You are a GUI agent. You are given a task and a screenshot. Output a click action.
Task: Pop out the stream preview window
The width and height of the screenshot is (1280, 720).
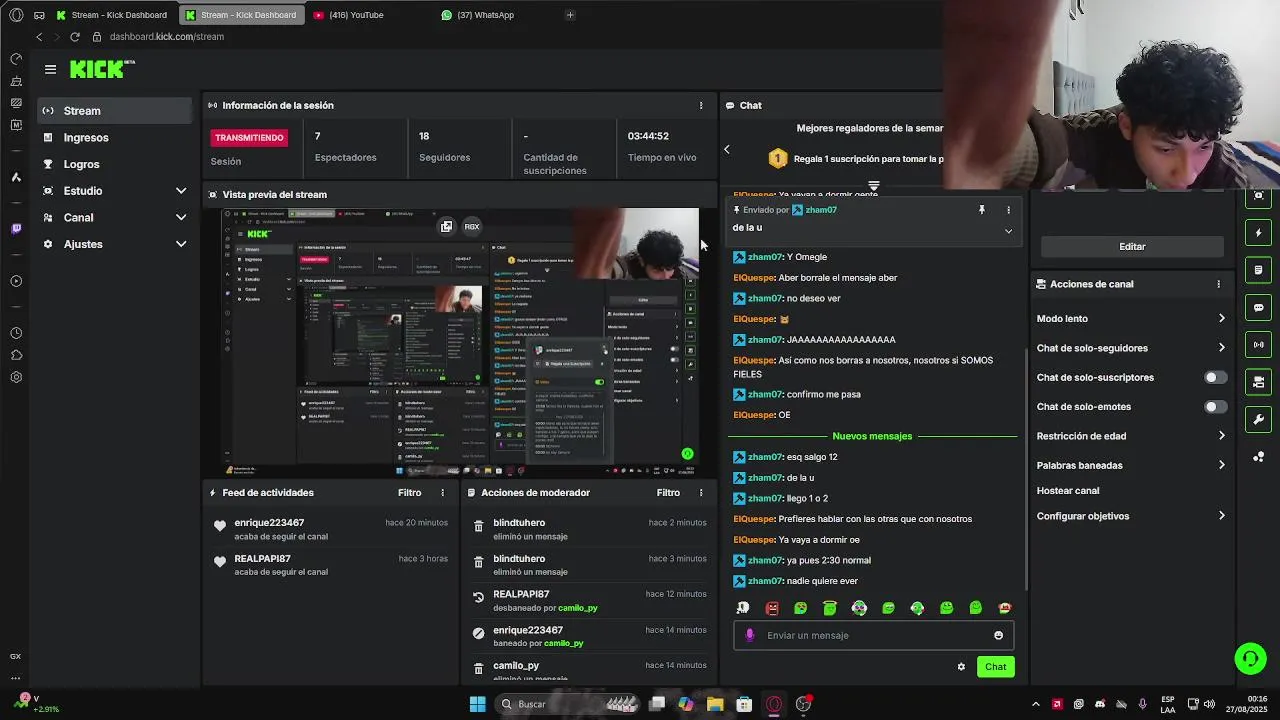(446, 226)
